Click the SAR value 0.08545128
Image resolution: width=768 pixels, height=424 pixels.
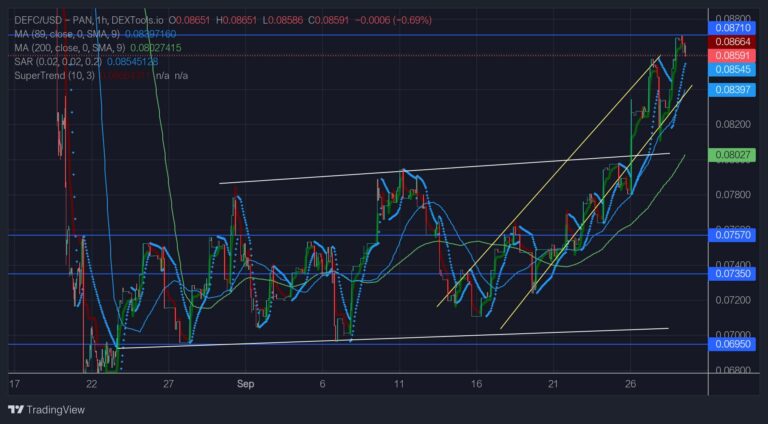pos(132,62)
